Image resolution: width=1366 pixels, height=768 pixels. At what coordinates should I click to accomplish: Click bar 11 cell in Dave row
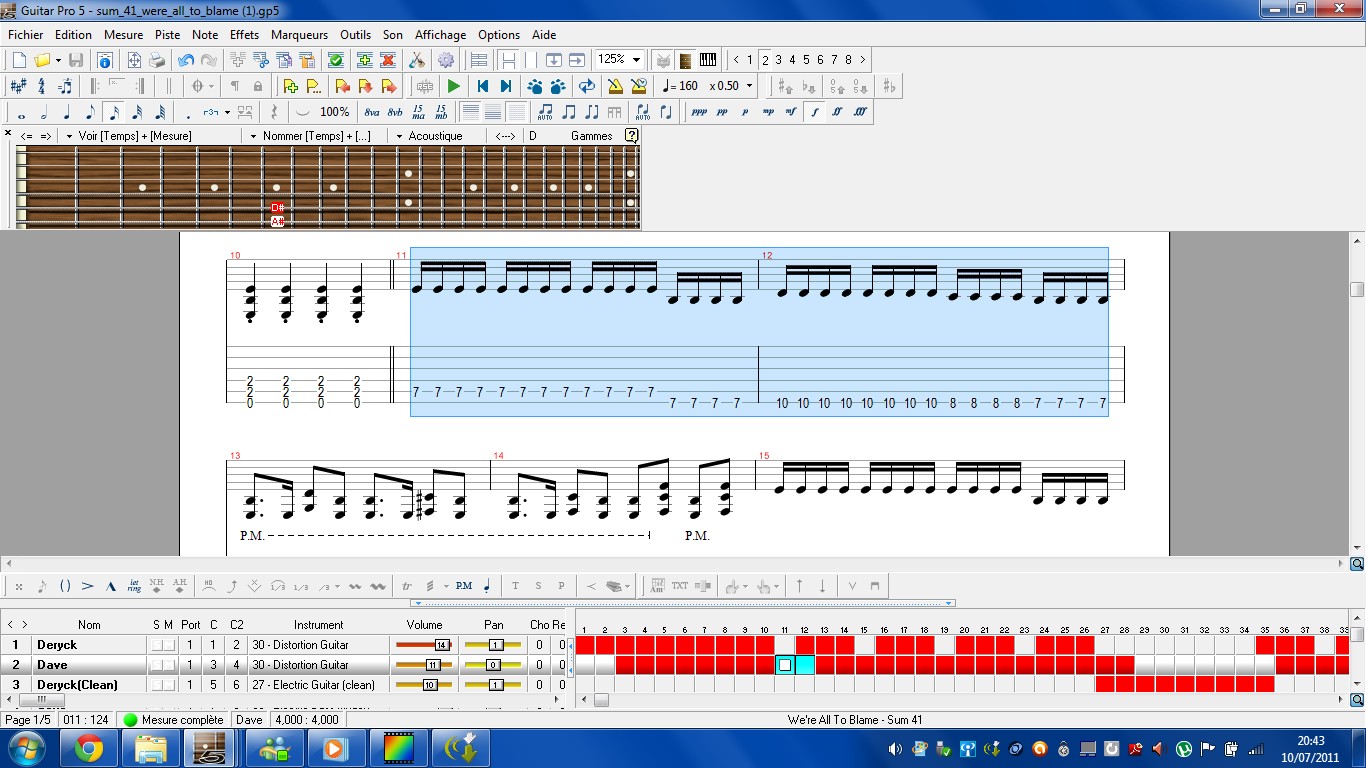pos(785,665)
